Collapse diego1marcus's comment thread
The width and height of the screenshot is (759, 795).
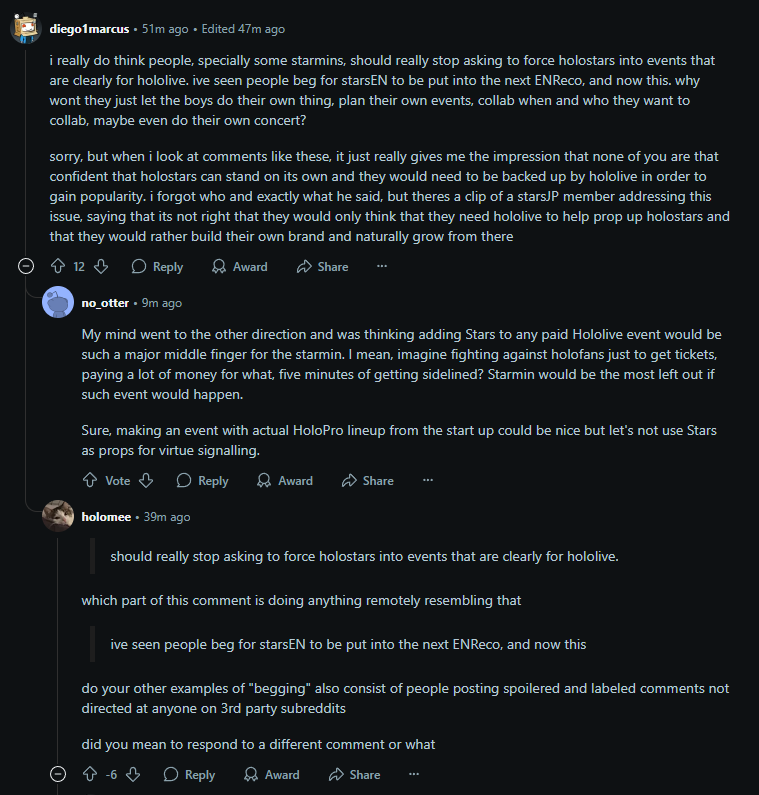point(26,267)
